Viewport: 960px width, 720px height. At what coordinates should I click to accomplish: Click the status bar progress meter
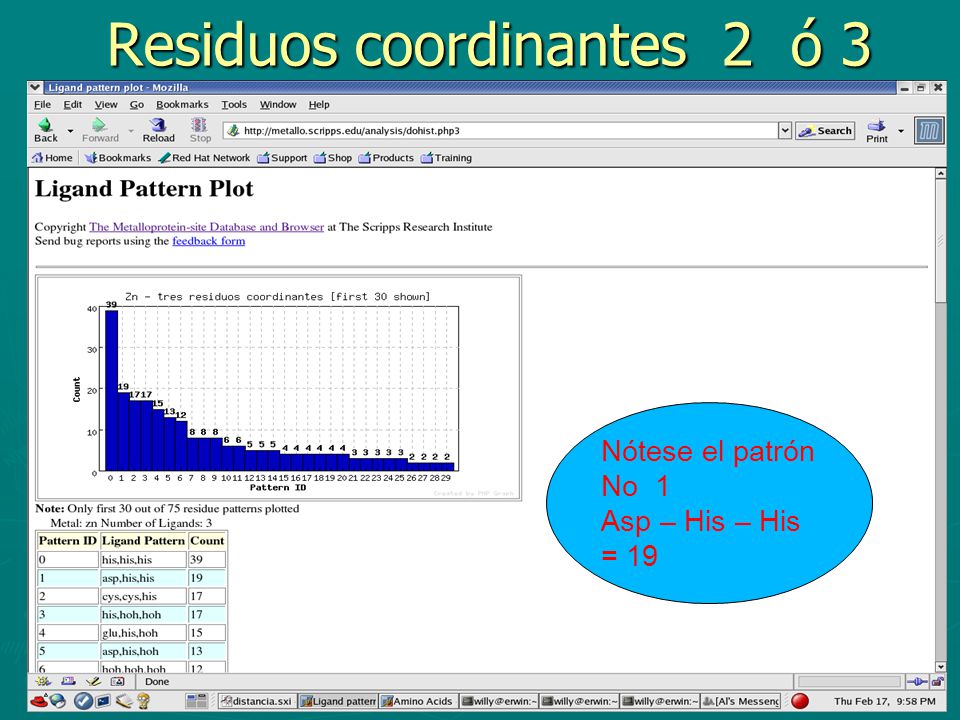pos(849,681)
